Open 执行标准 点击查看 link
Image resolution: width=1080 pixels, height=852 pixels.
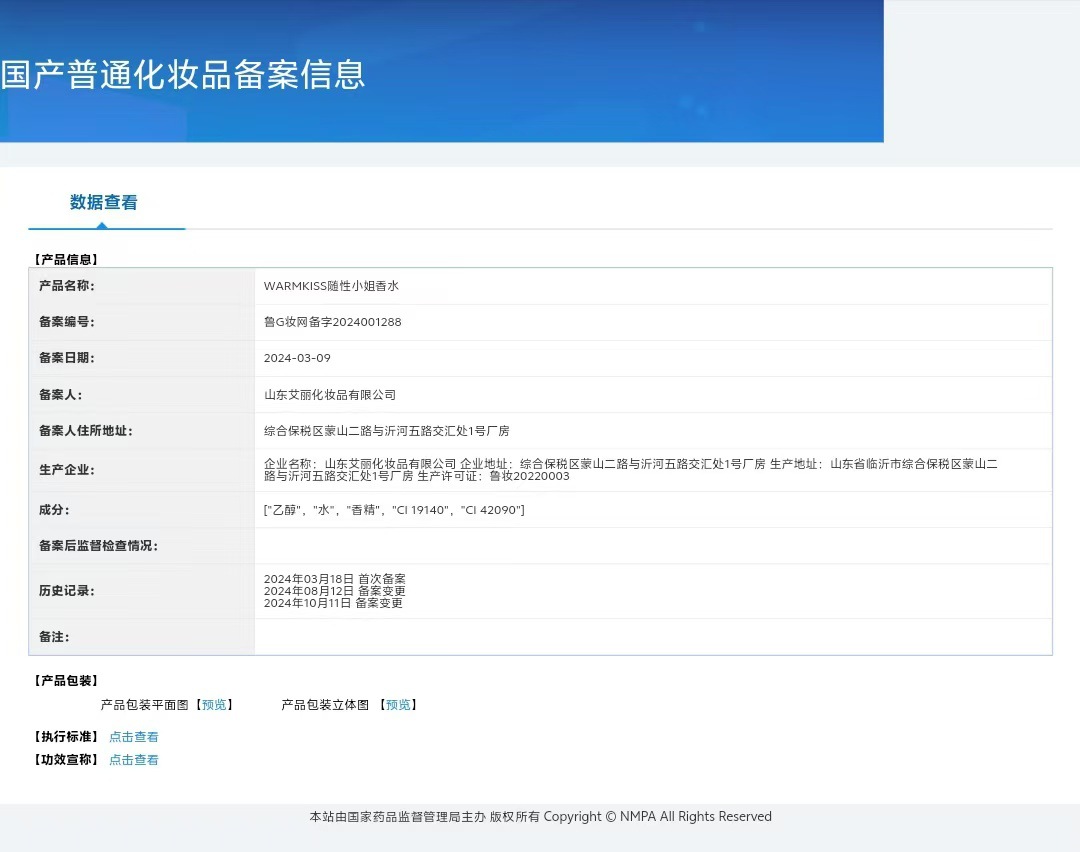pyautogui.click(x=134, y=737)
